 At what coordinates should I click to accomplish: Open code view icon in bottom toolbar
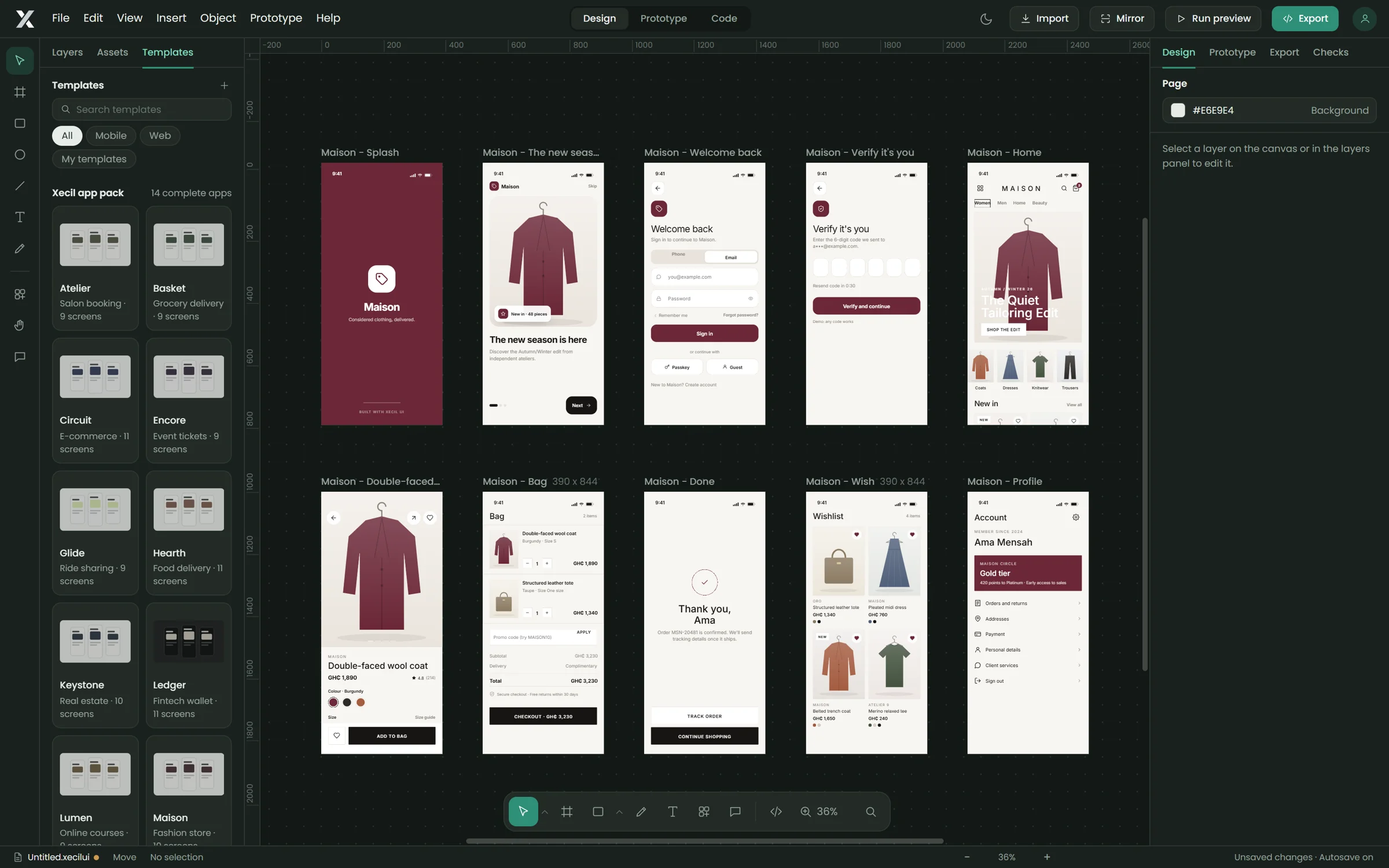[x=776, y=812]
